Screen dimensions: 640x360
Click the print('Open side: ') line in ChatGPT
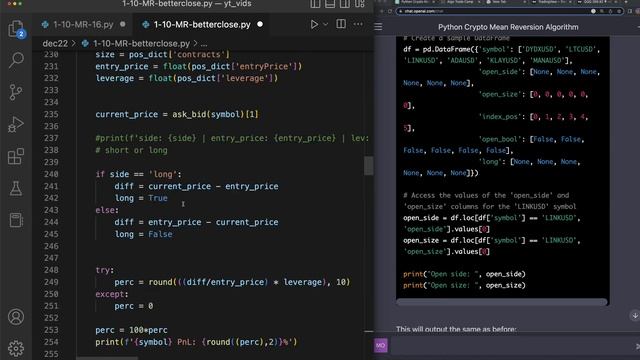(x=464, y=274)
